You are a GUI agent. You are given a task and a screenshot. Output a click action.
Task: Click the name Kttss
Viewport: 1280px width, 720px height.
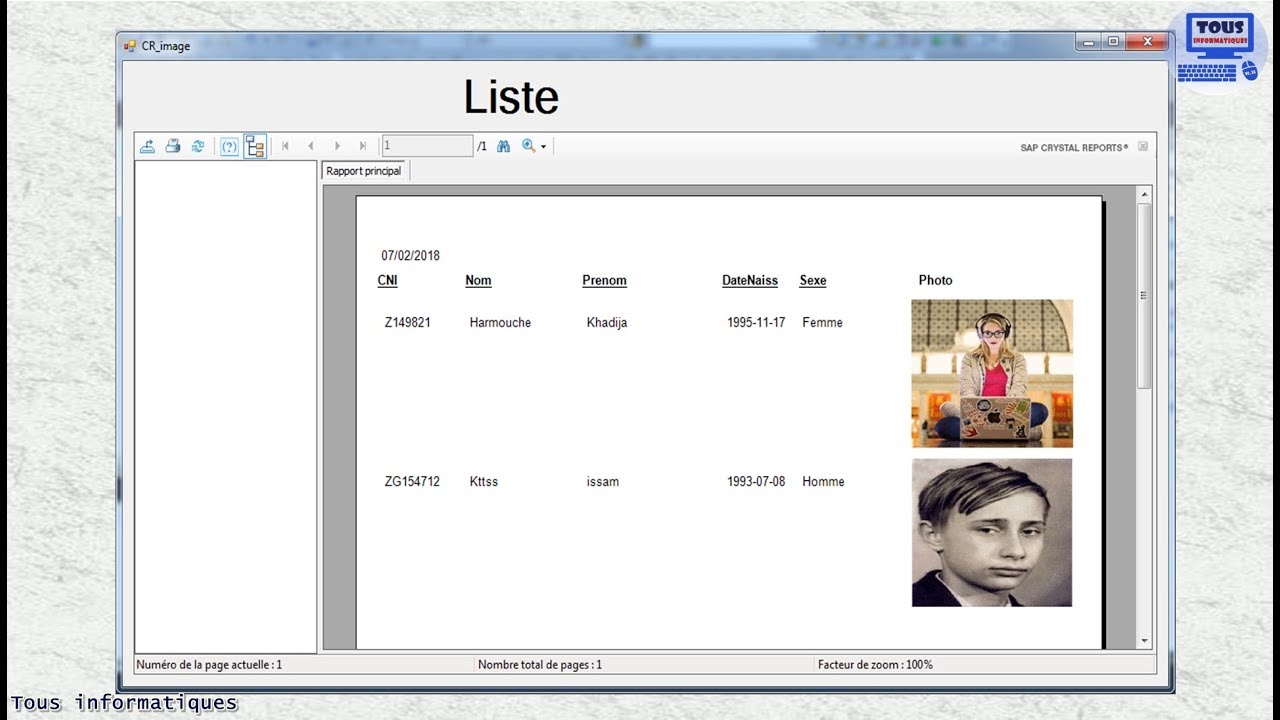coord(484,481)
